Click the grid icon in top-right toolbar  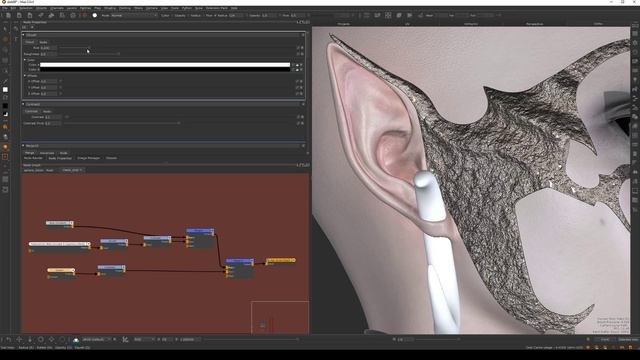pyautogui.click(x=388, y=16)
